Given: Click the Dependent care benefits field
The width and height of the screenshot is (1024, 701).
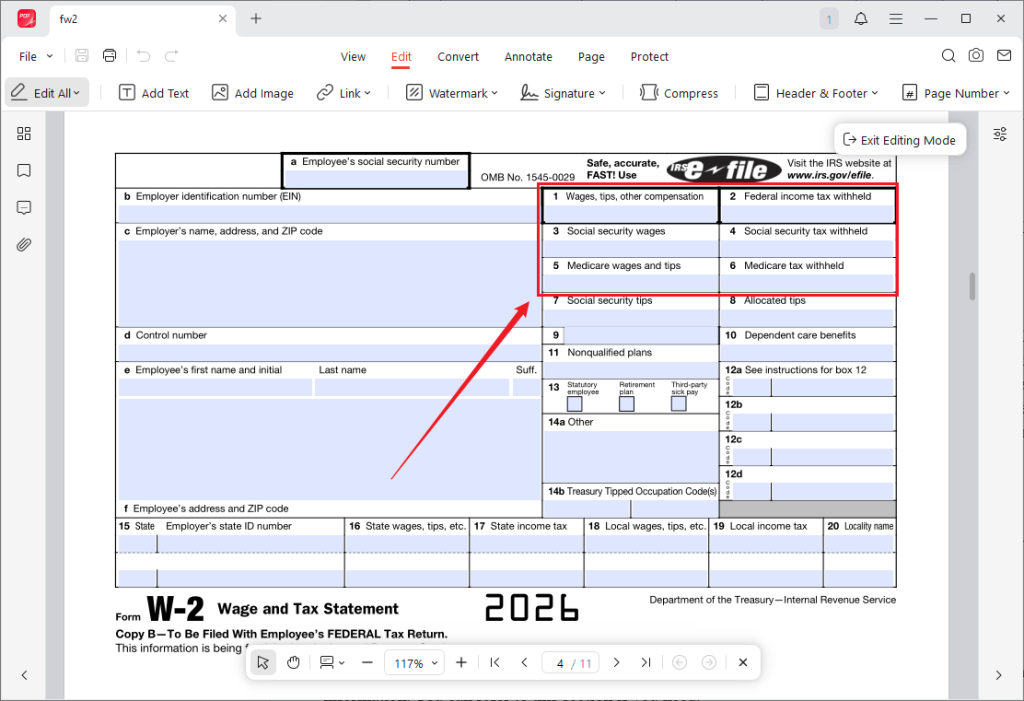Looking at the screenshot, I should [807, 352].
